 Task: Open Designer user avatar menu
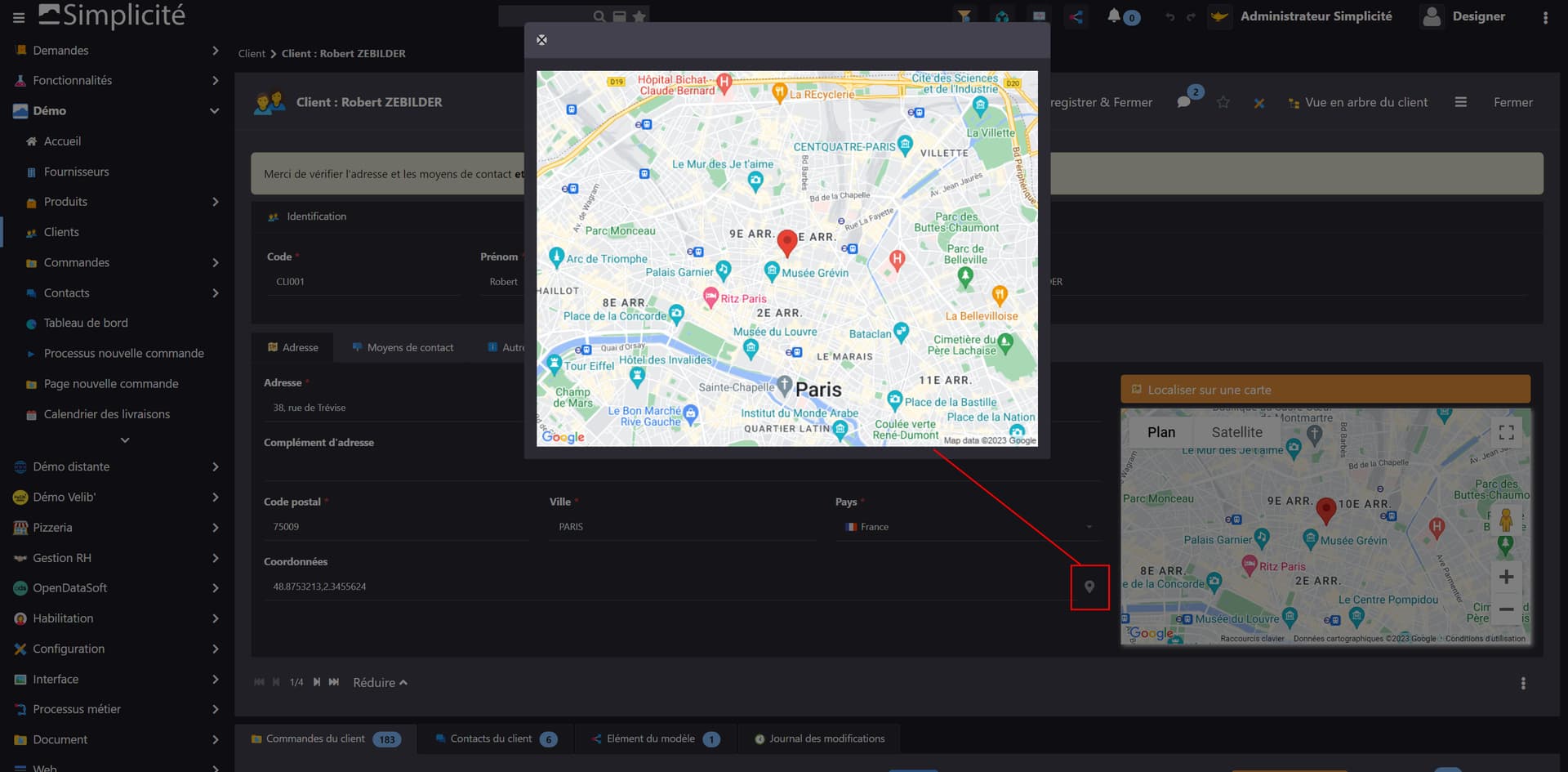[x=1432, y=16]
